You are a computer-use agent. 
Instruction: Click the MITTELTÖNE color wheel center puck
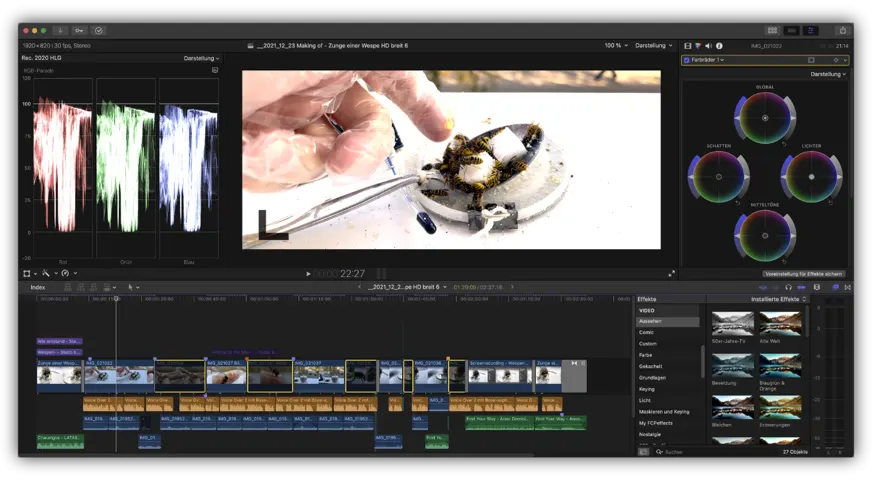tap(765, 236)
